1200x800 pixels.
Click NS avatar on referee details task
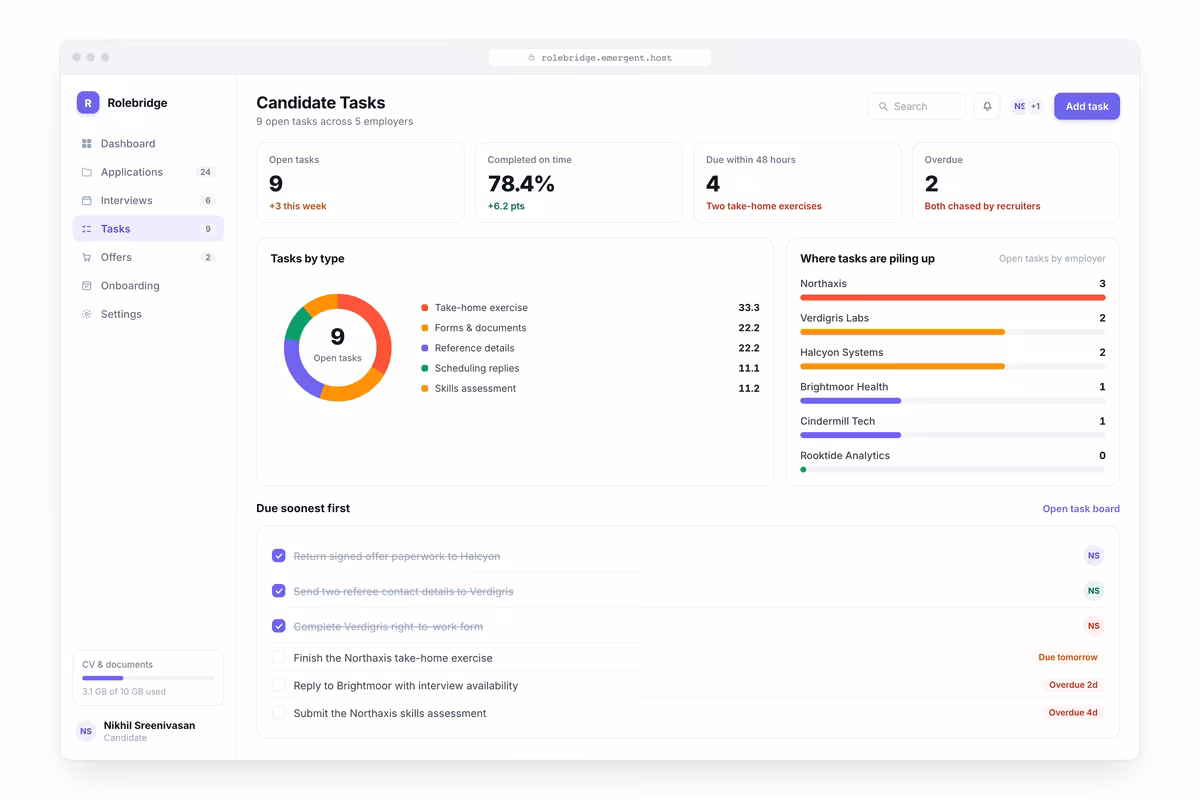point(1093,591)
